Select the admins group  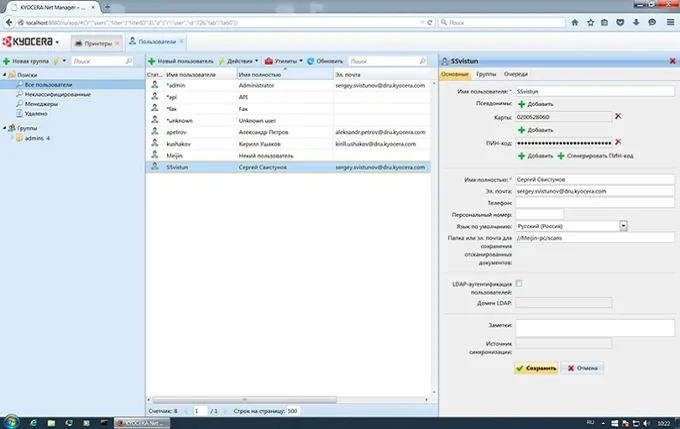click(34, 138)
